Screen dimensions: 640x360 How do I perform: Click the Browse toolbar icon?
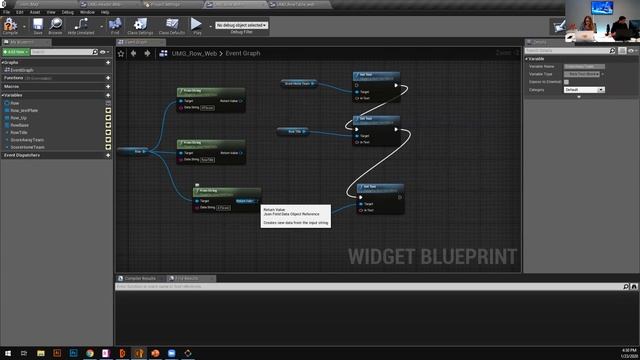coord(56,26)
